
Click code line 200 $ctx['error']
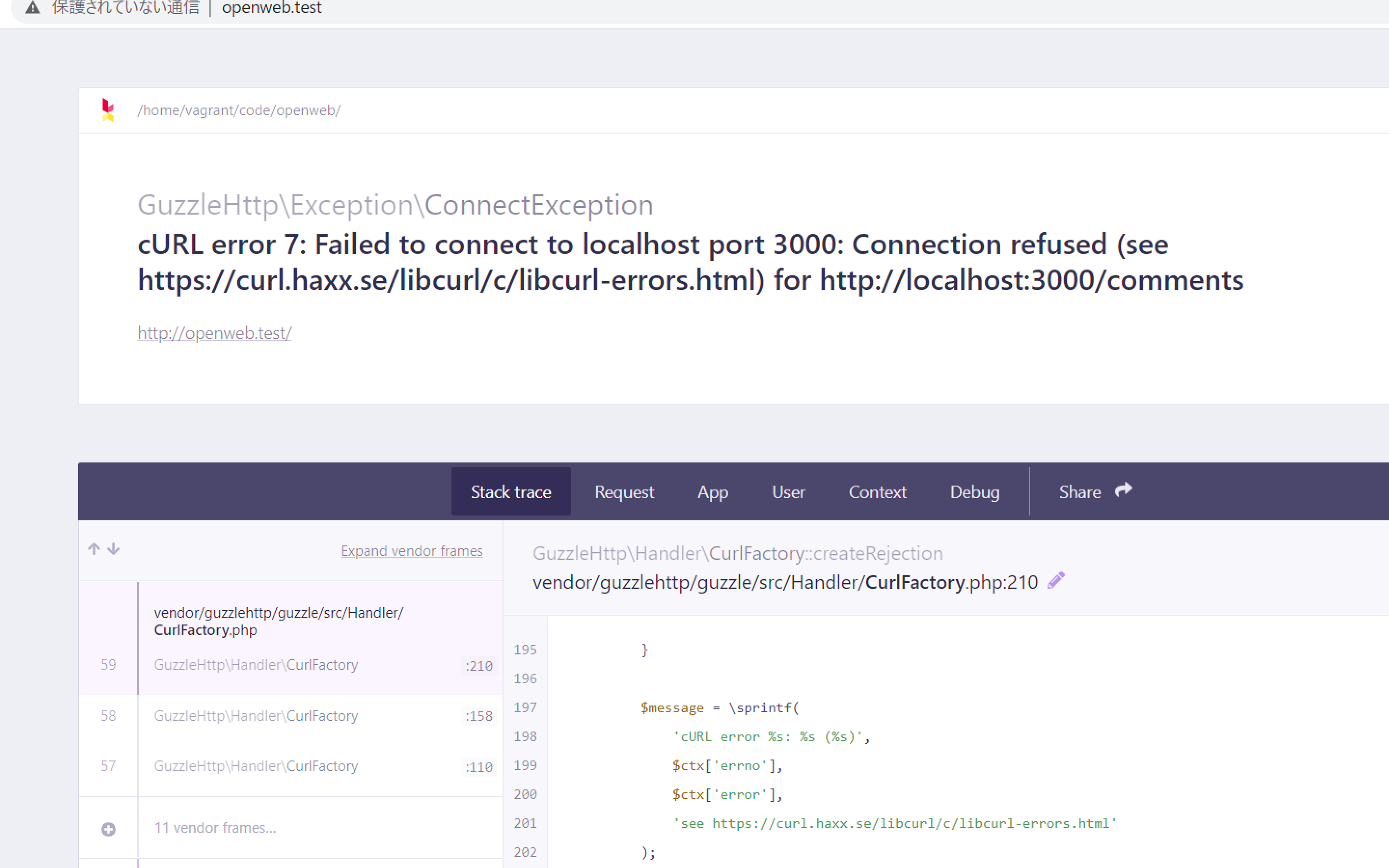(x=727, y=795)
